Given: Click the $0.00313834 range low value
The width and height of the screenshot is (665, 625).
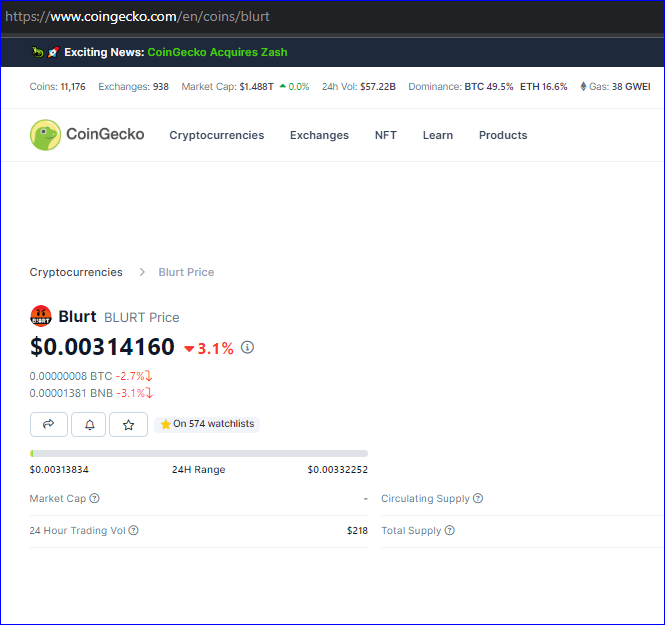Looking at the screenshot, I should [x=59, y=470].
